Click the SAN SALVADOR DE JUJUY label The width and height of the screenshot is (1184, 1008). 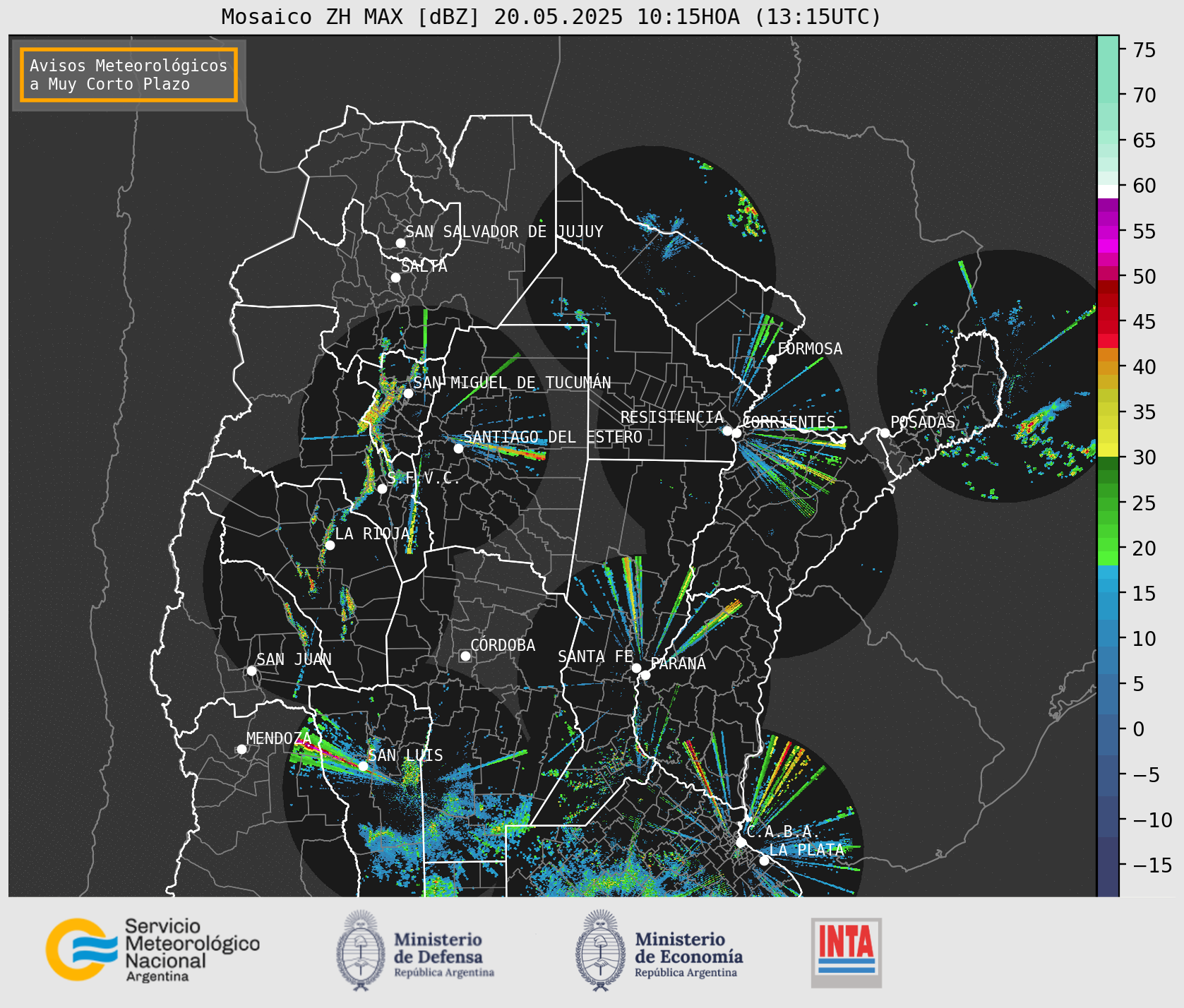(504, 232)
